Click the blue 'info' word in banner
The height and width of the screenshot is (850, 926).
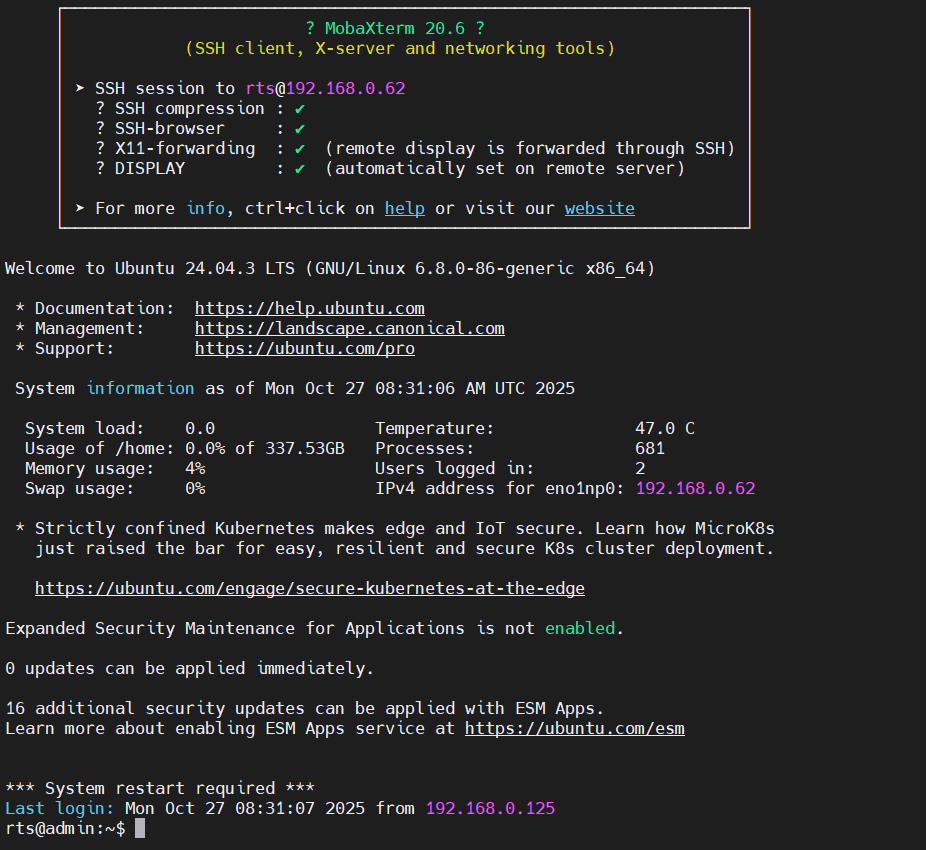coord(206,209)
